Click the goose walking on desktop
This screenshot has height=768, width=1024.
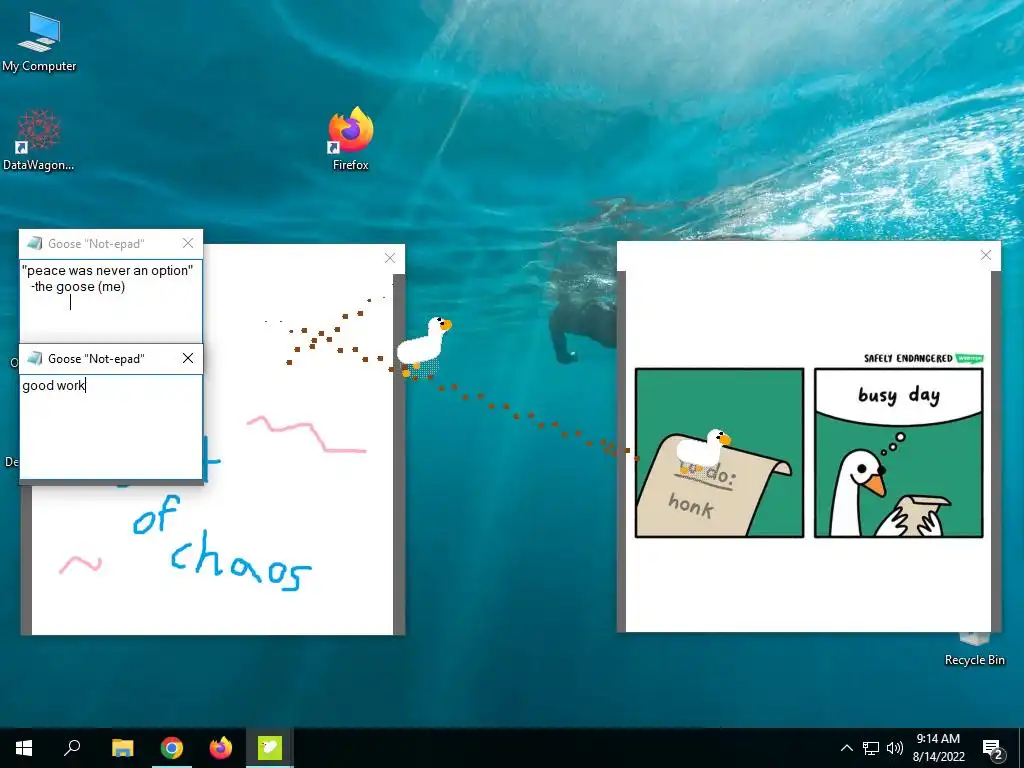424,345
